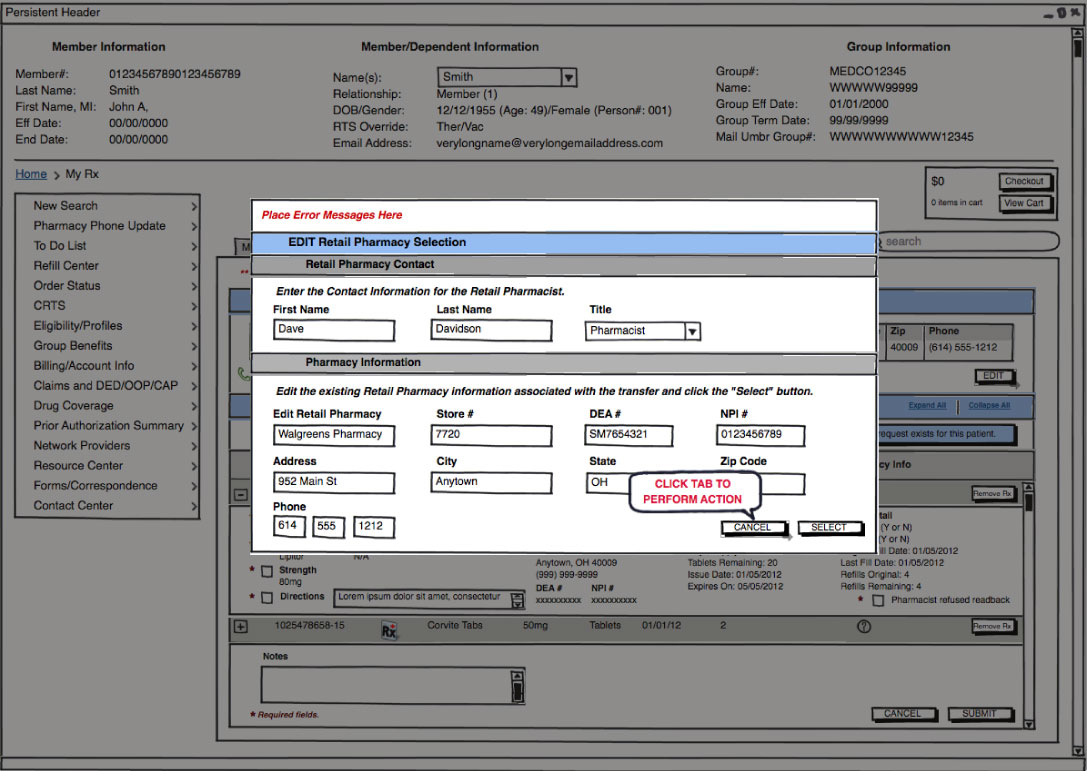Click the Last Name field containing Davidson
1087x771 pixels.
tap(492, 330)
